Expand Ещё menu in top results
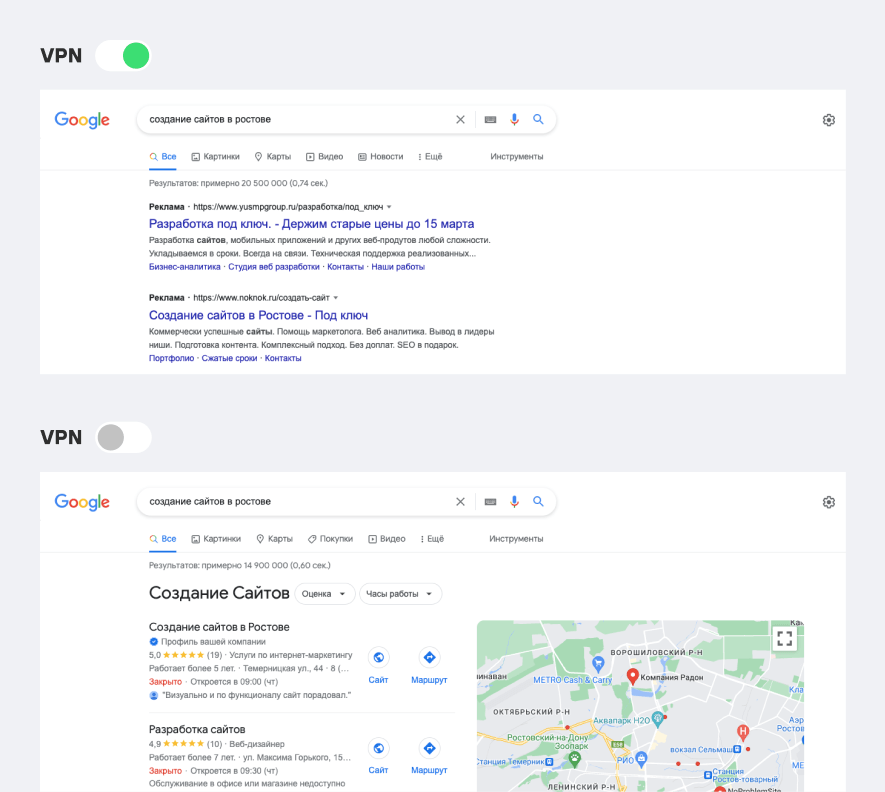885x792 pixels. tap(430, 157)
